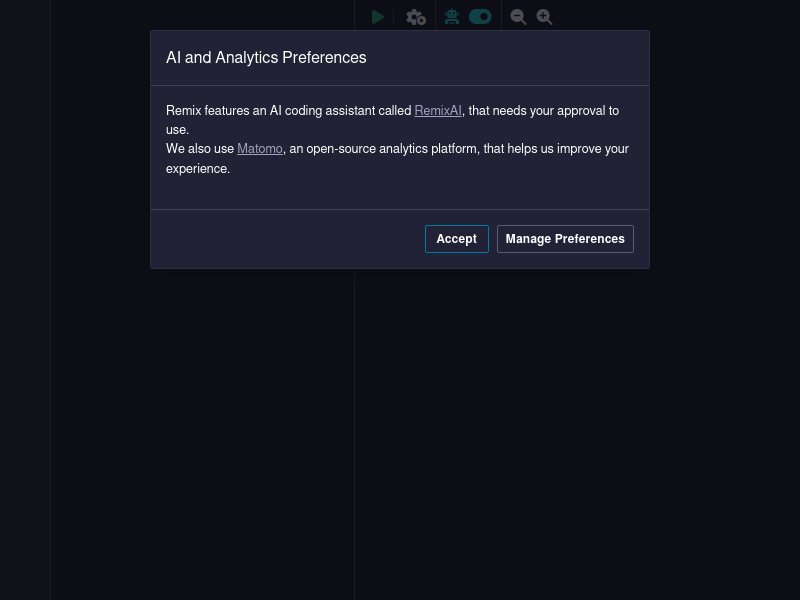Image resolution: width=800 pixels, height=600 pixels.
Task: Click the RemixAI robot icon in toolbar
Action: [452, 17]
